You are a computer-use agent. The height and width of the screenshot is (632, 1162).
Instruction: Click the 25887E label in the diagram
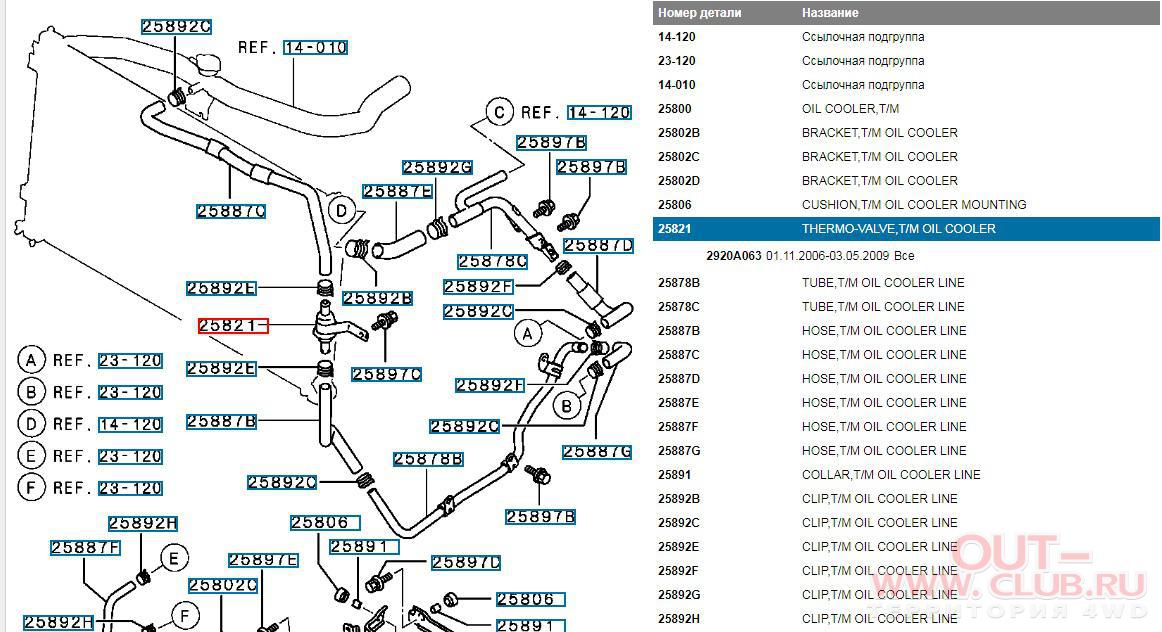coord(398,192)
